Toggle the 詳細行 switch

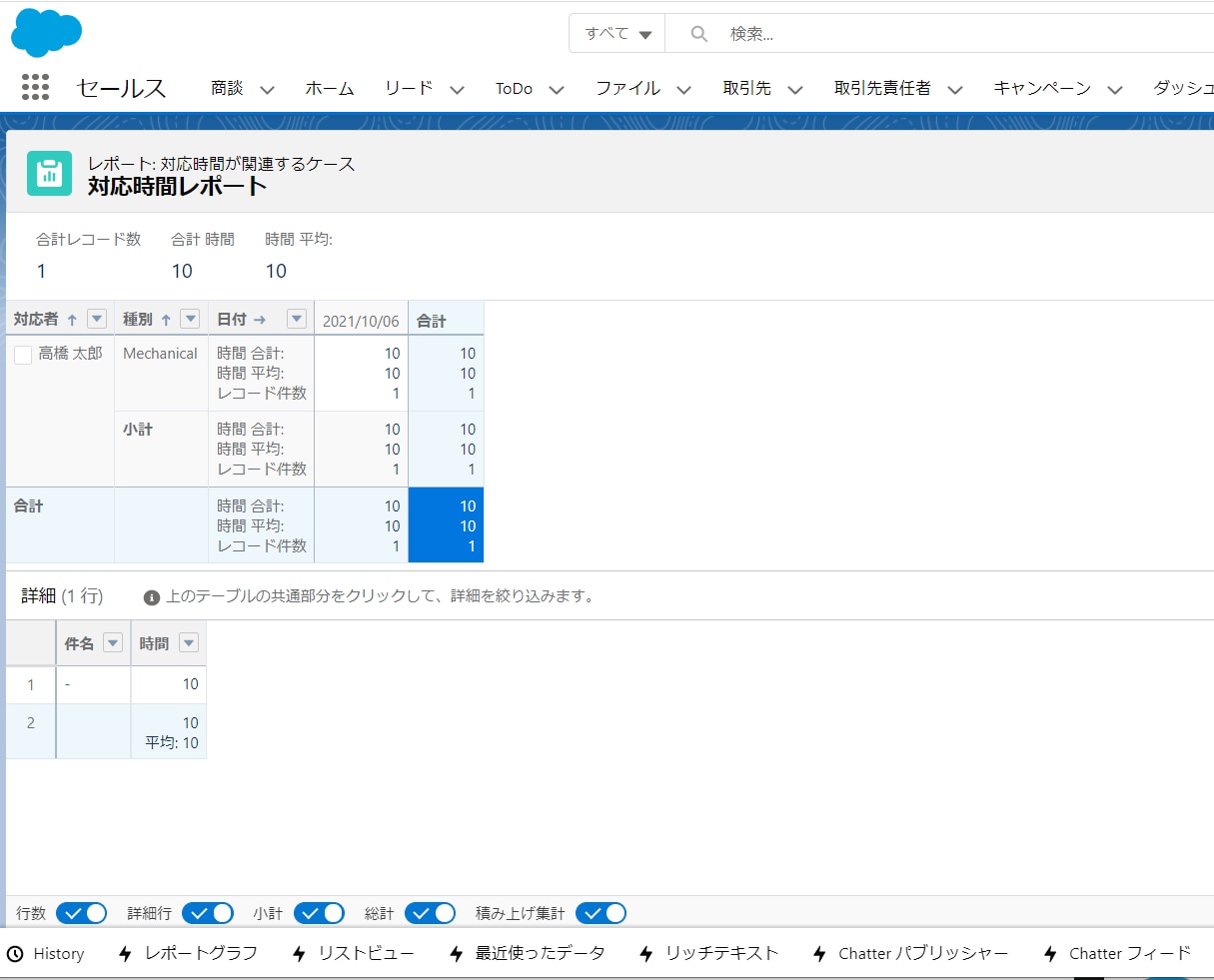208,913
